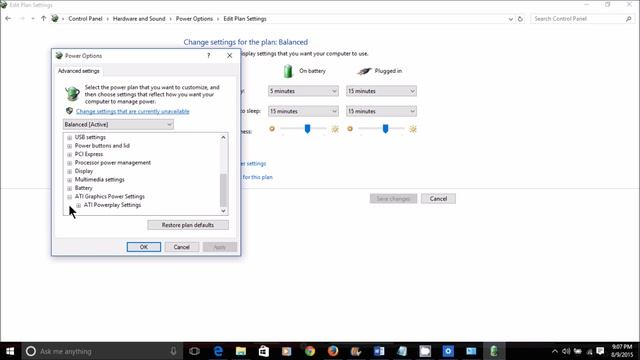Image resolution: width=640 pixels, height=360 pixels.
Task: Select the Advanced settings tab
Action: (x=78, y=71)
